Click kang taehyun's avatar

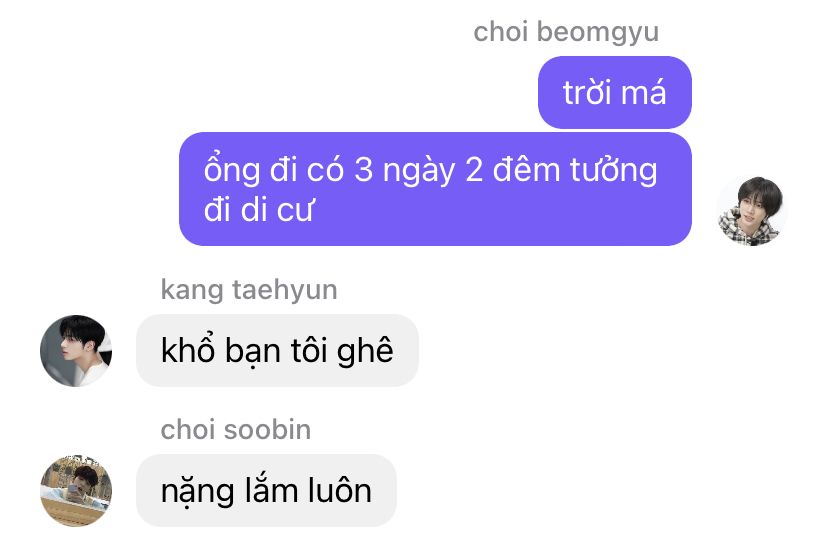click(x=76, y=351)
